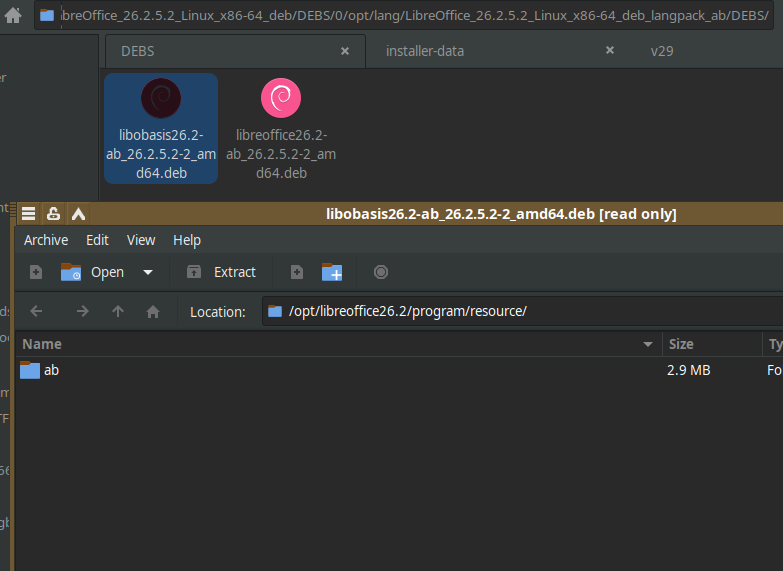The image size is (783, 571).
Task: Go forward in archive navigation
Action: coord(83,312)
